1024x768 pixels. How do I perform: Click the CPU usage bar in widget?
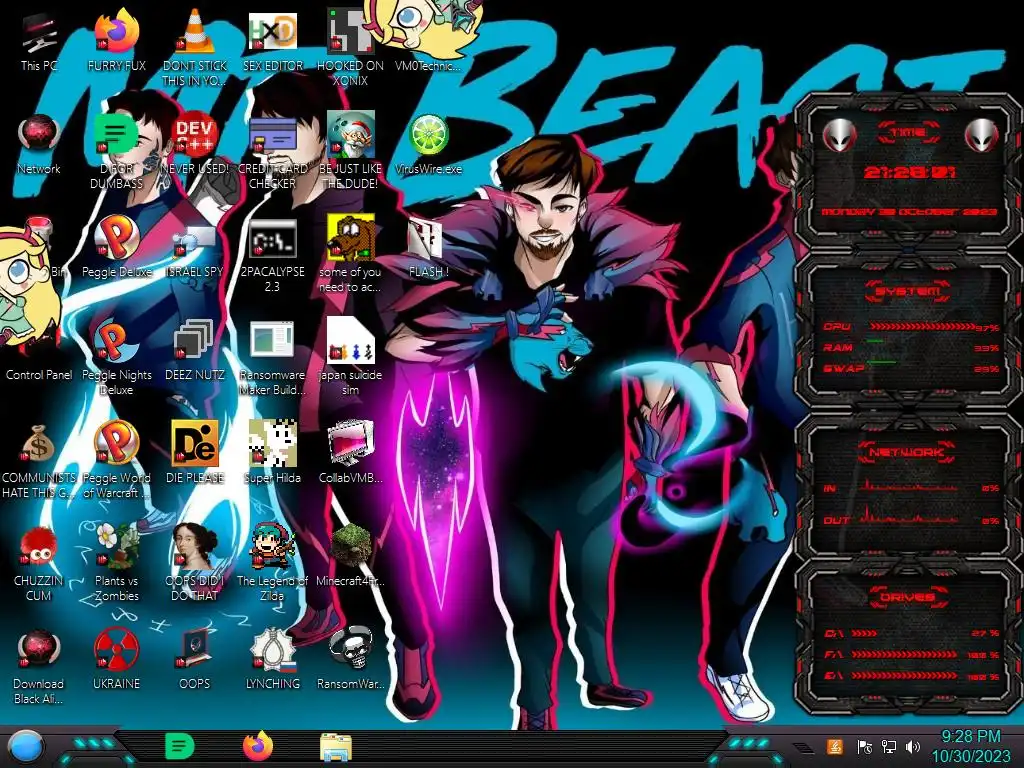click(922, 326)
